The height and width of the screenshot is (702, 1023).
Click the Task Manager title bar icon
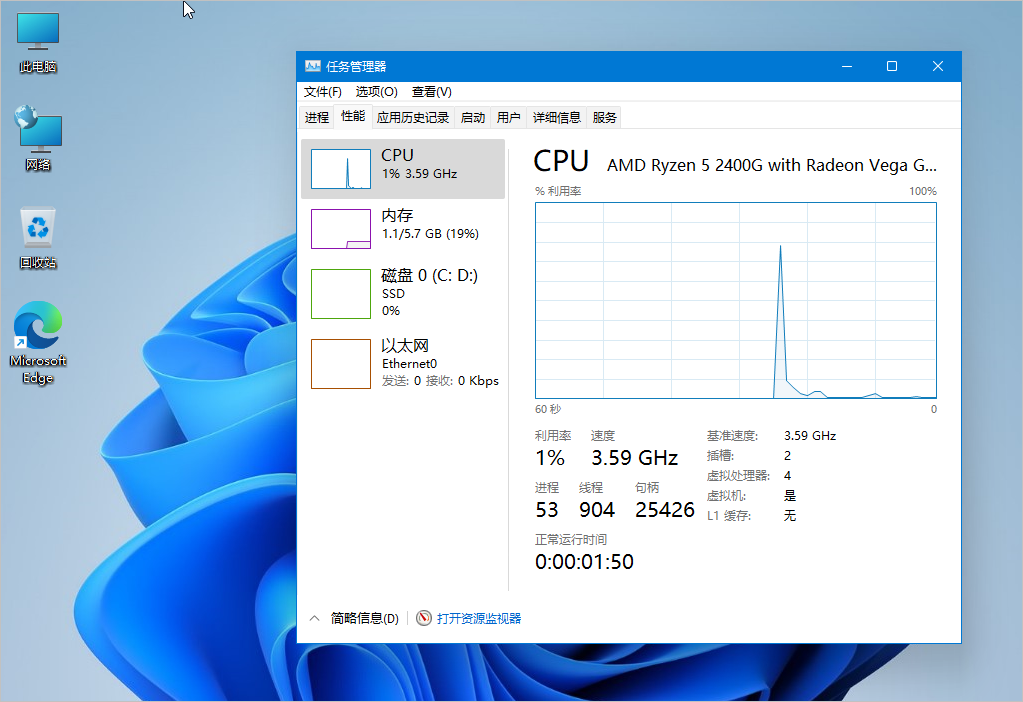[313, 66]
